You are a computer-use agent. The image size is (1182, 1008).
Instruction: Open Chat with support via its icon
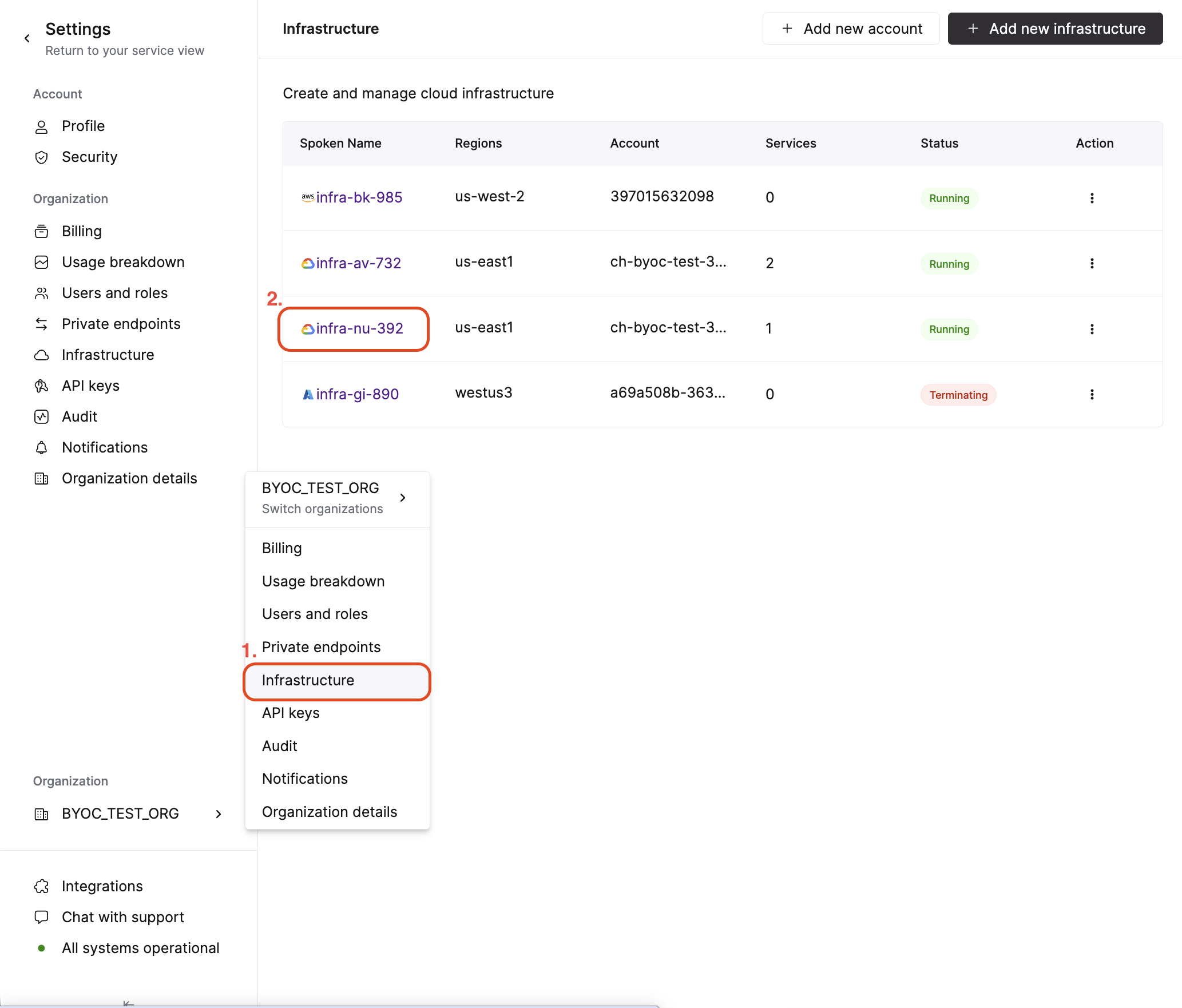[x=41, y=917]
